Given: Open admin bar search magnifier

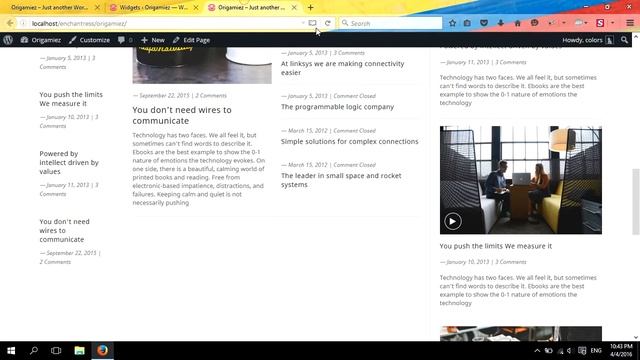Looking at the screenshot, I should (x=624, y=40).
